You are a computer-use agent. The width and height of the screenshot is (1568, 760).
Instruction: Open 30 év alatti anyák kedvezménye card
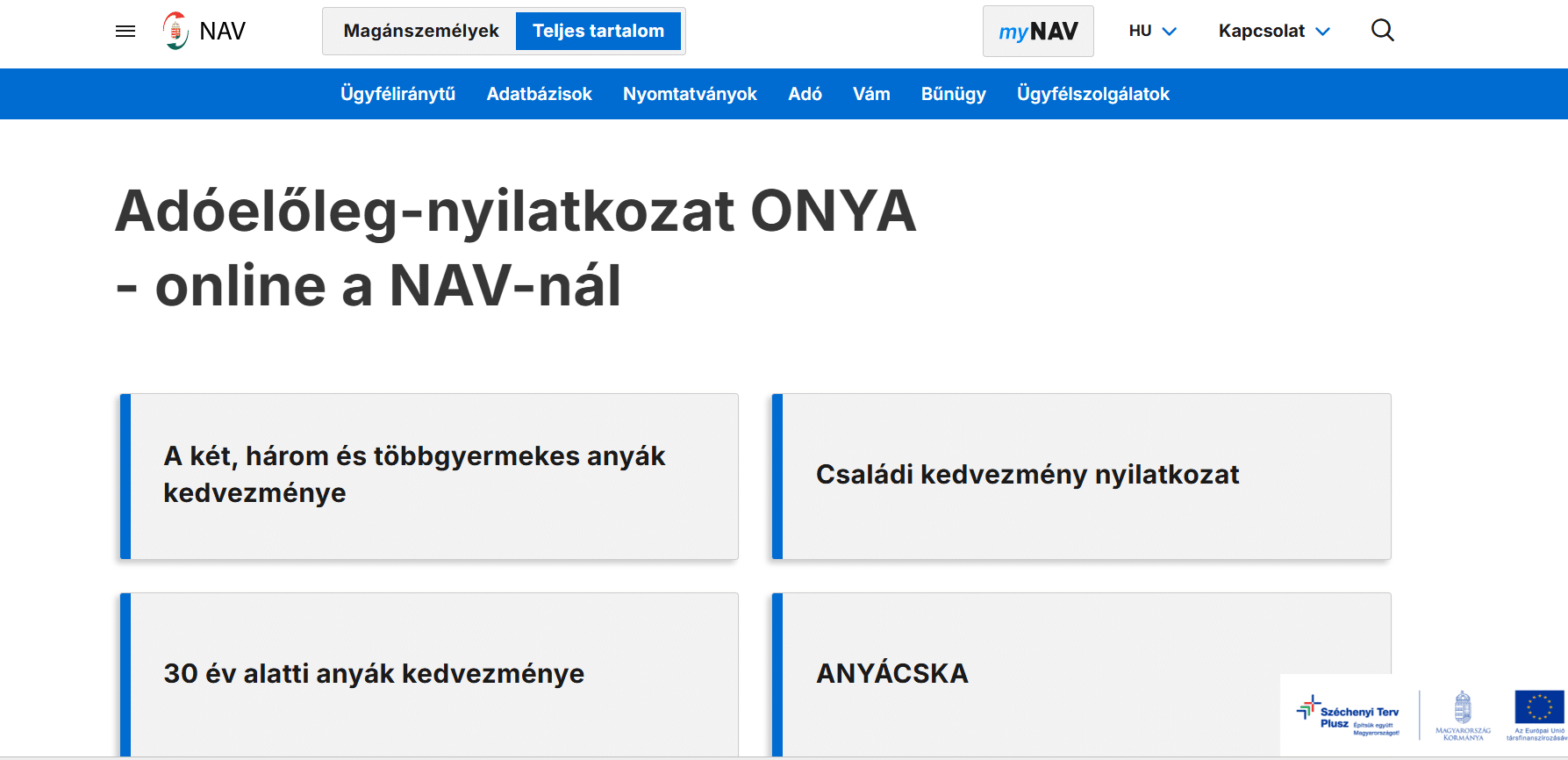point(429,673)
